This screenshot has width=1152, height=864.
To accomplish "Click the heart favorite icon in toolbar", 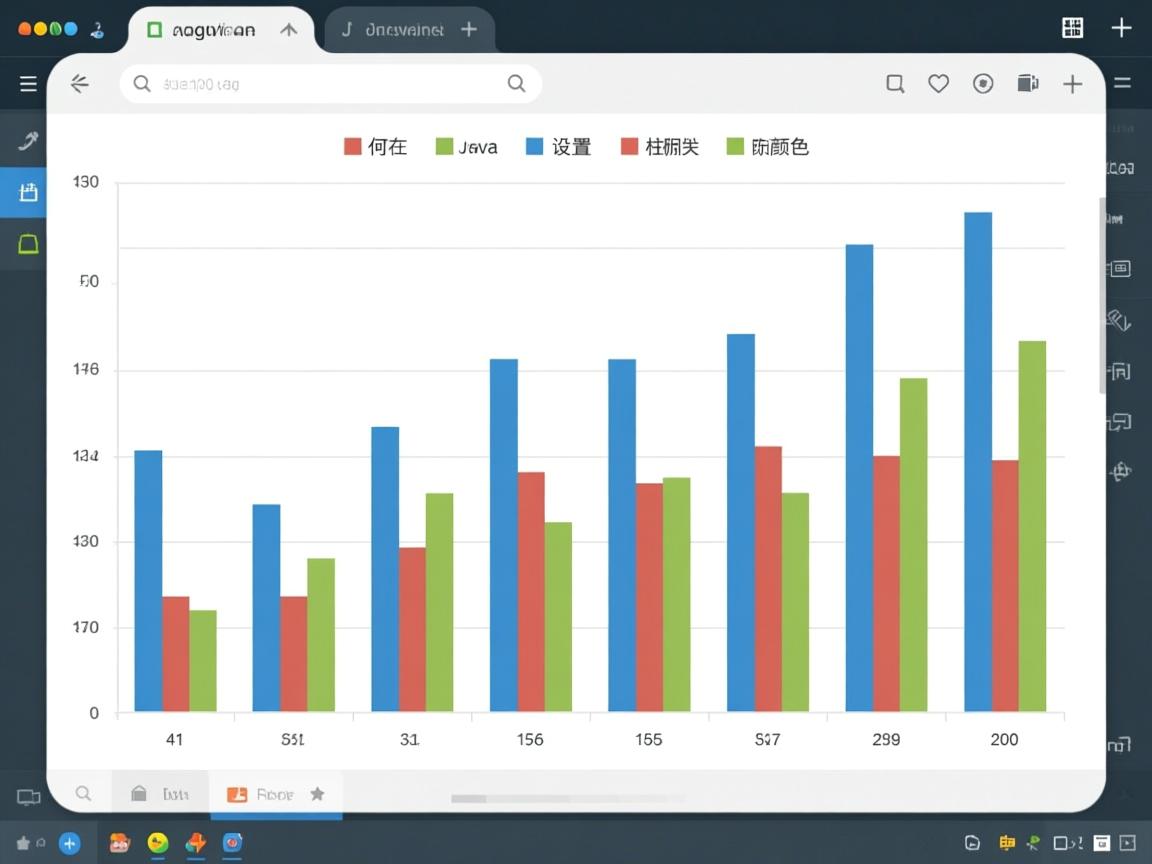I will coord(938,84).
